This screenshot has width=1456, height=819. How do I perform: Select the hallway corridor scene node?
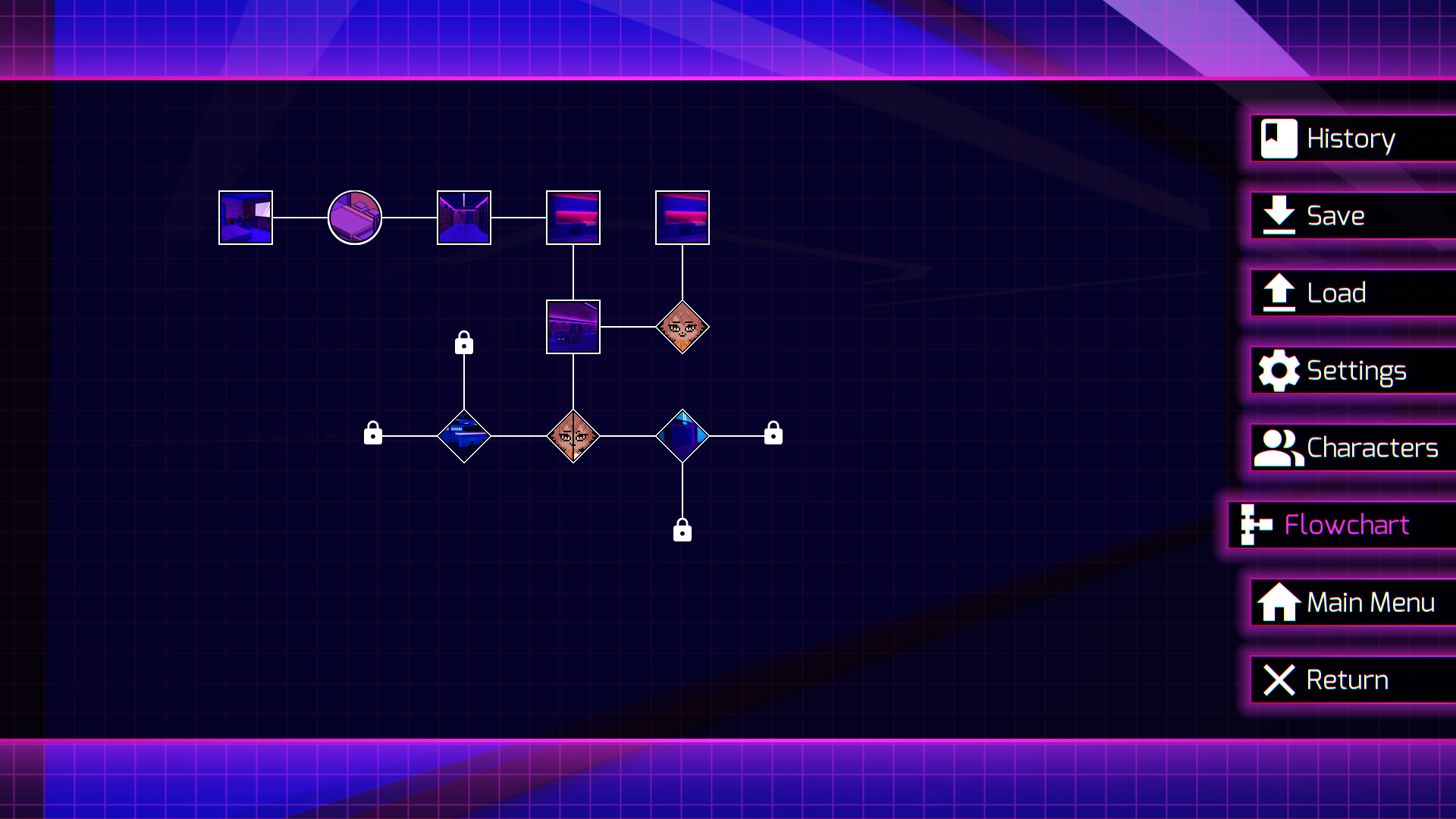(464, 218)
